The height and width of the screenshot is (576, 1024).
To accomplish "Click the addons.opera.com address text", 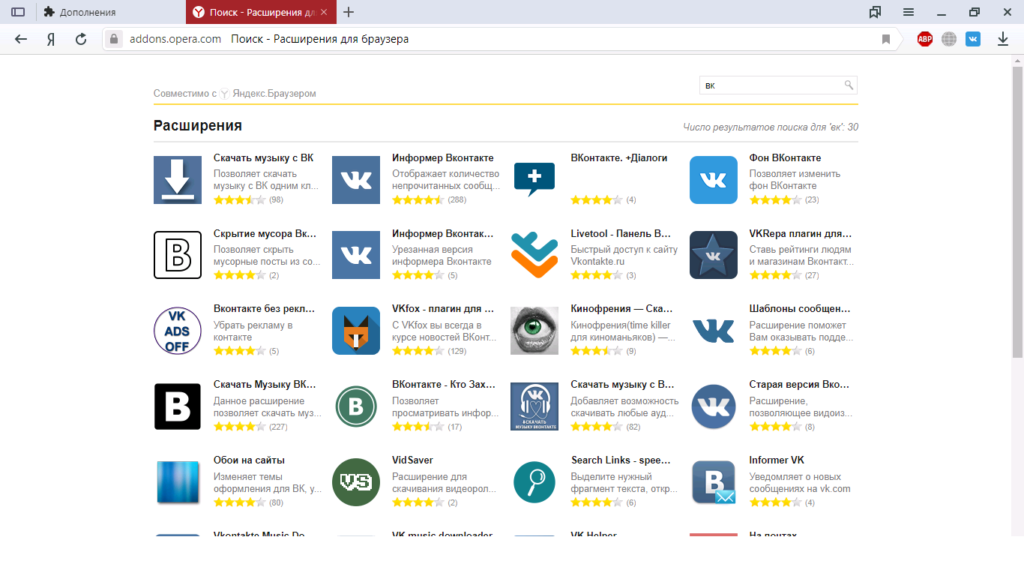I will point(175,39).
